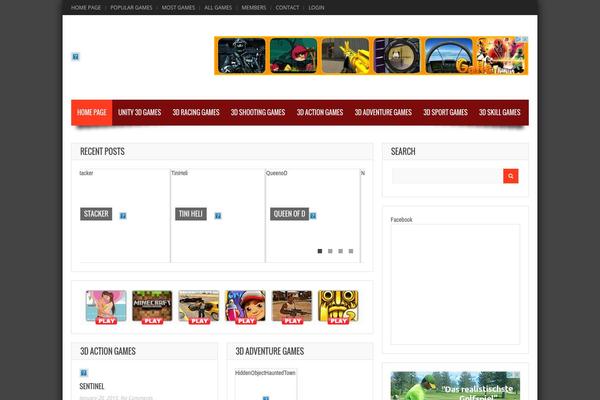Screen dimensions: 600x400
Task: Open Members in top bar
Action: click(x=254, y=7)
